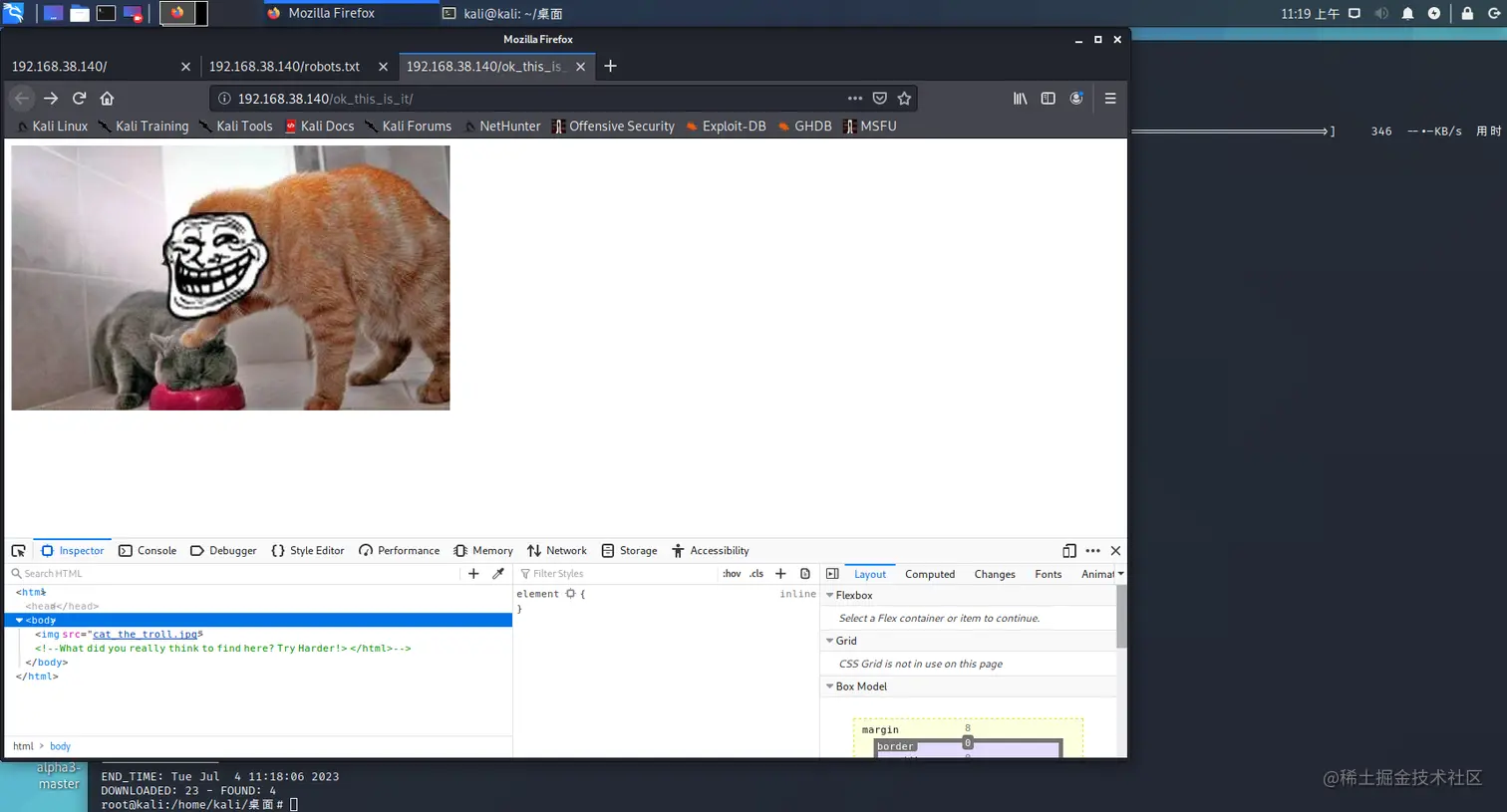
Task: Open the Network tab
Action: (557, 551)
